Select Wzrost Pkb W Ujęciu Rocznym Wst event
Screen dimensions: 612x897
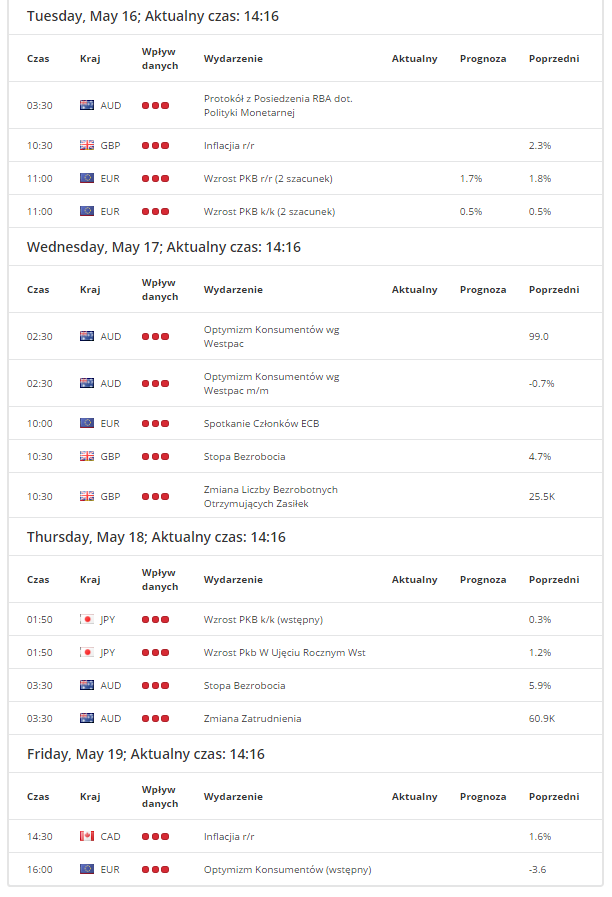point(284,652)
